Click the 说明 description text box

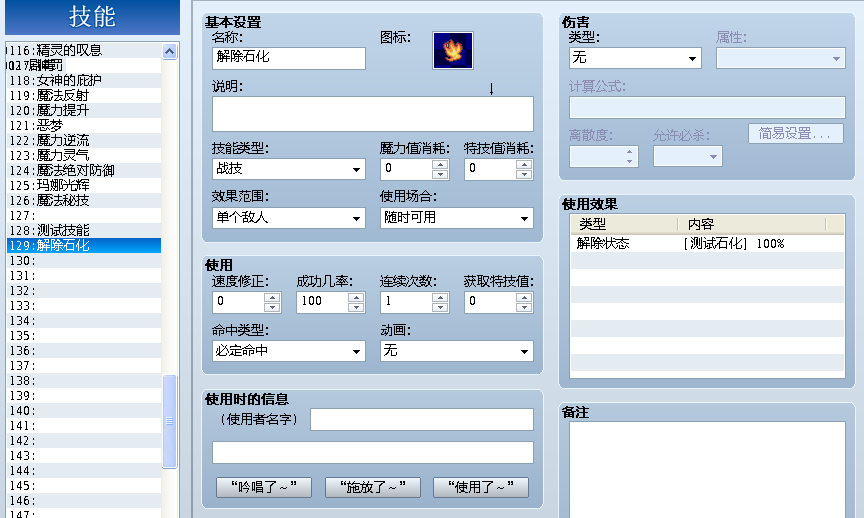(372, 114)
